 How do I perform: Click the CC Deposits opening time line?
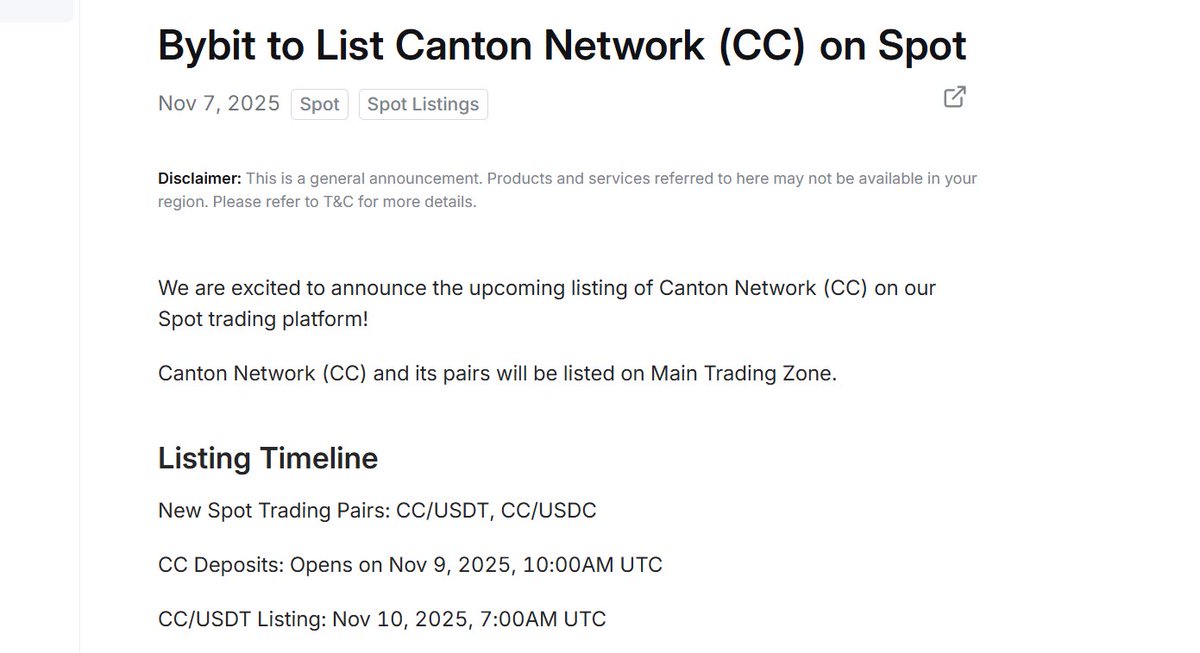tap(410, 565)
